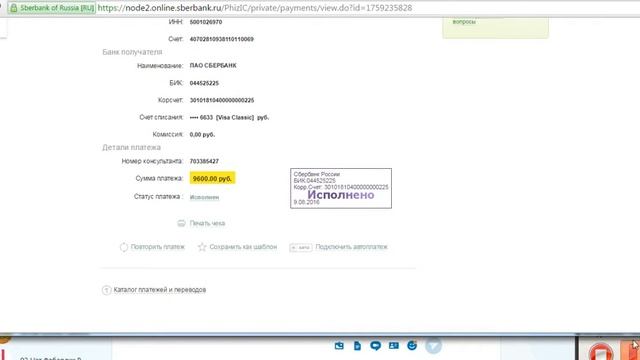Click the circular arrow Повторить платеж icon
Viewport: 640px width, 360px height.
point(124,247)
